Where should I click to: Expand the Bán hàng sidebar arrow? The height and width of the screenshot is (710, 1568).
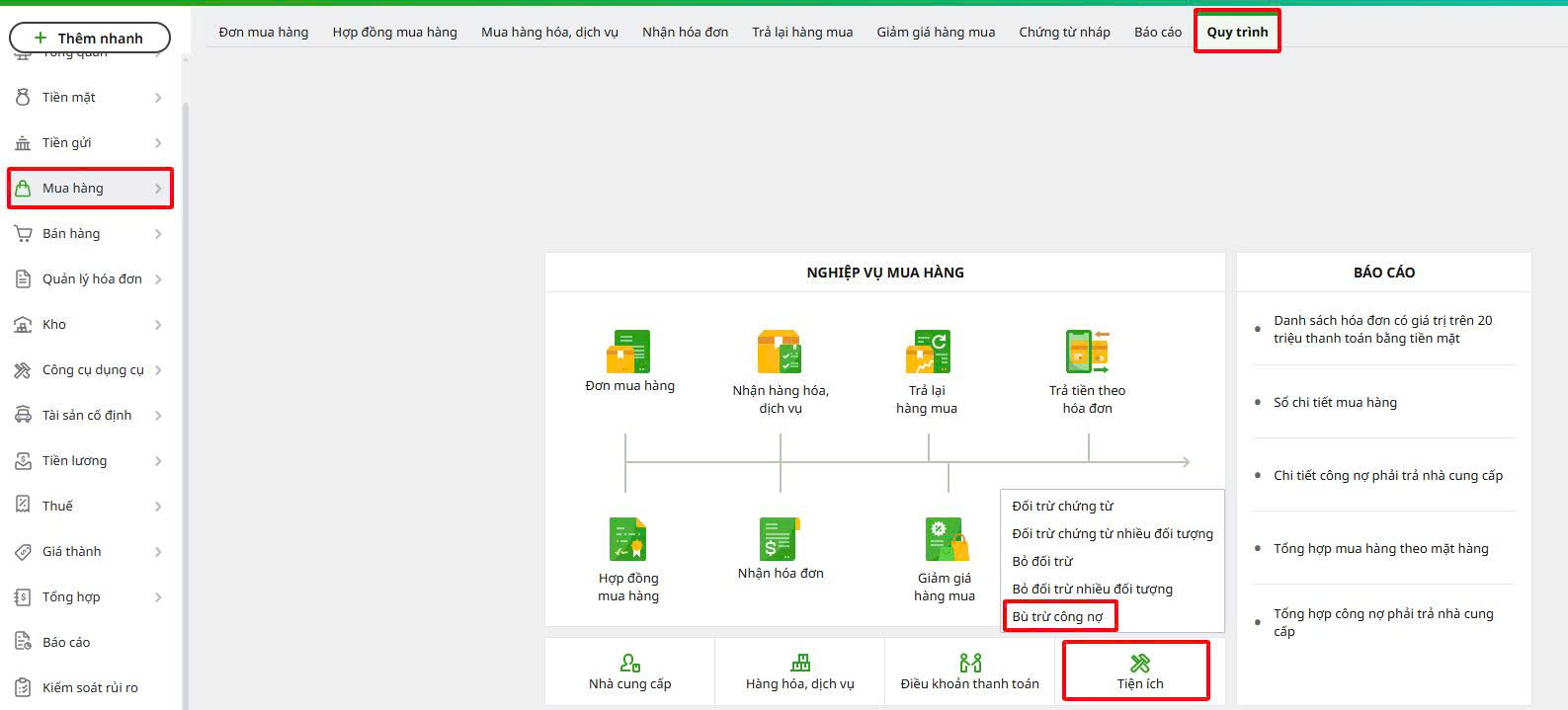[158, 234]
